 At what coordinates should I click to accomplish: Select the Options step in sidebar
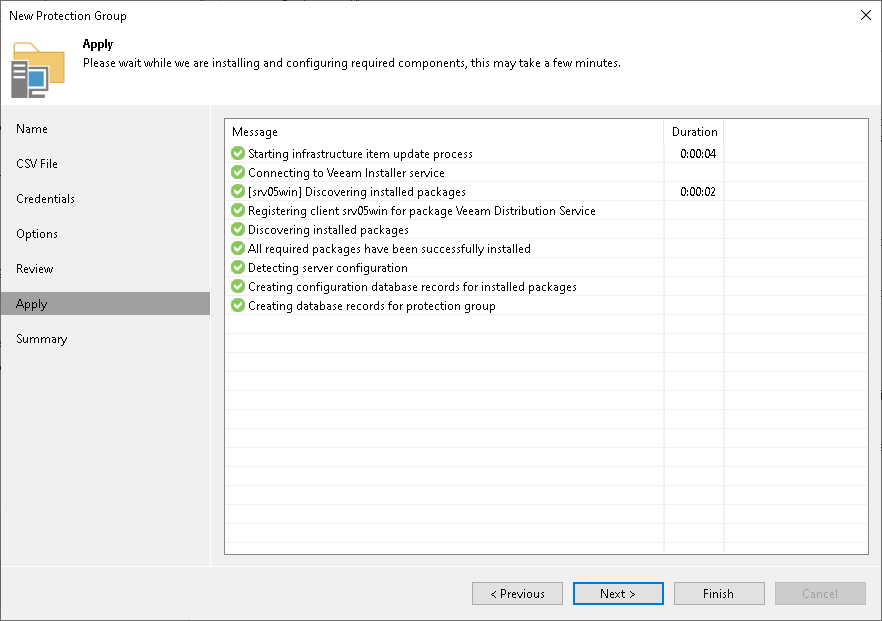[37, 234]
